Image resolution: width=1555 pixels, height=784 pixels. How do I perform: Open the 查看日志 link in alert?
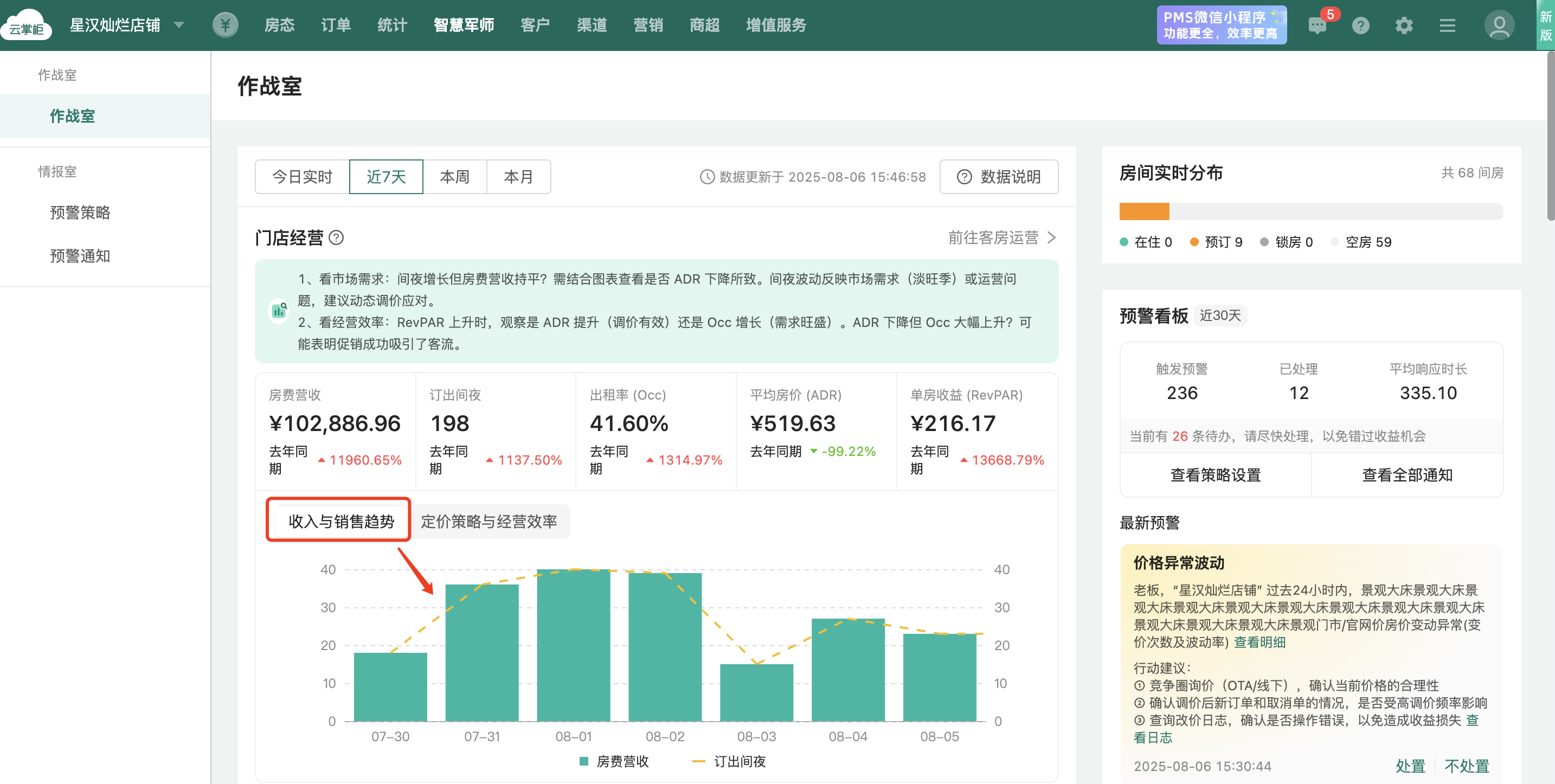coord(1153,737)
